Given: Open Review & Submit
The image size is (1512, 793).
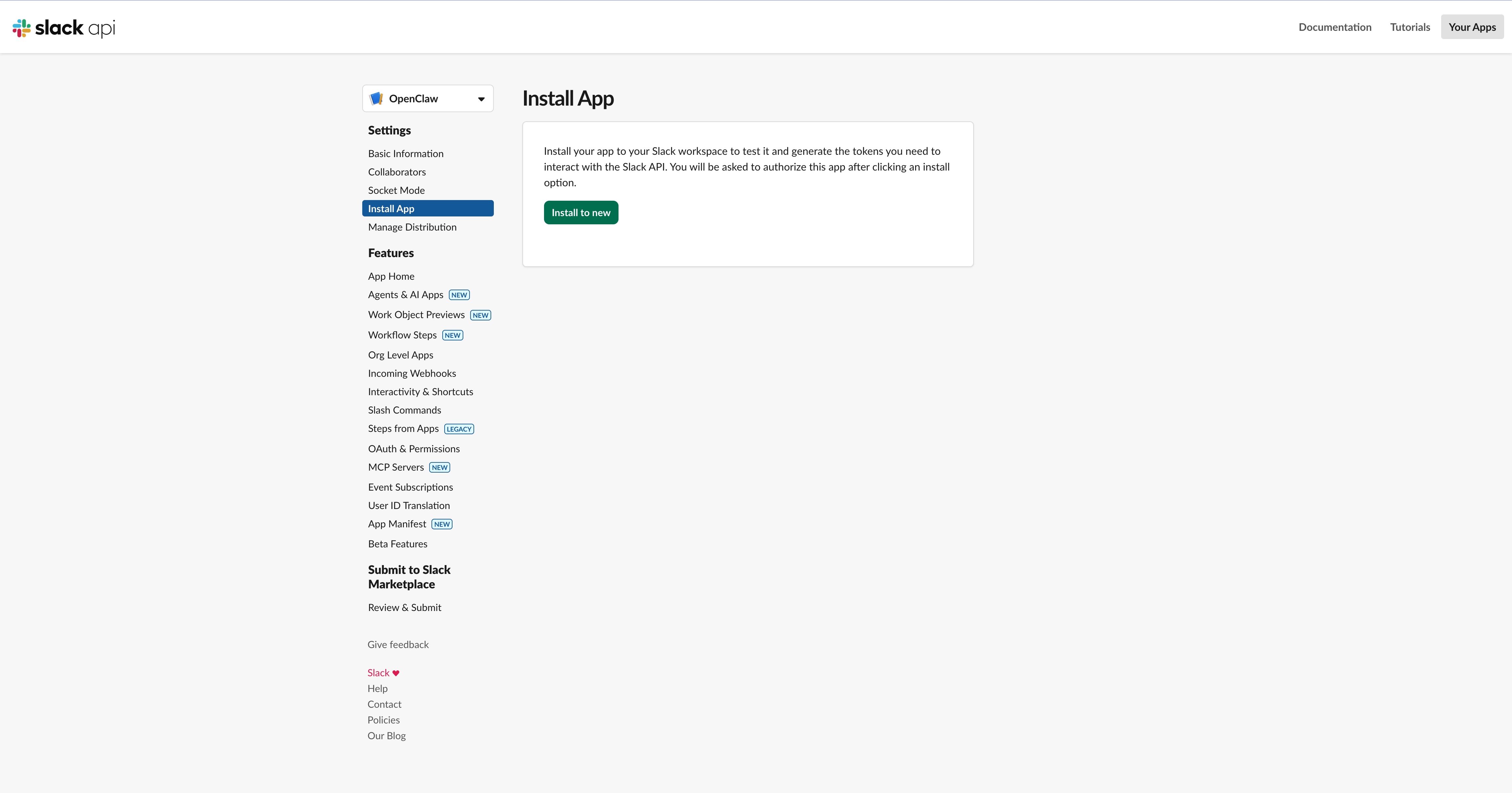Looking at the screenshot, I should point(404,608).
